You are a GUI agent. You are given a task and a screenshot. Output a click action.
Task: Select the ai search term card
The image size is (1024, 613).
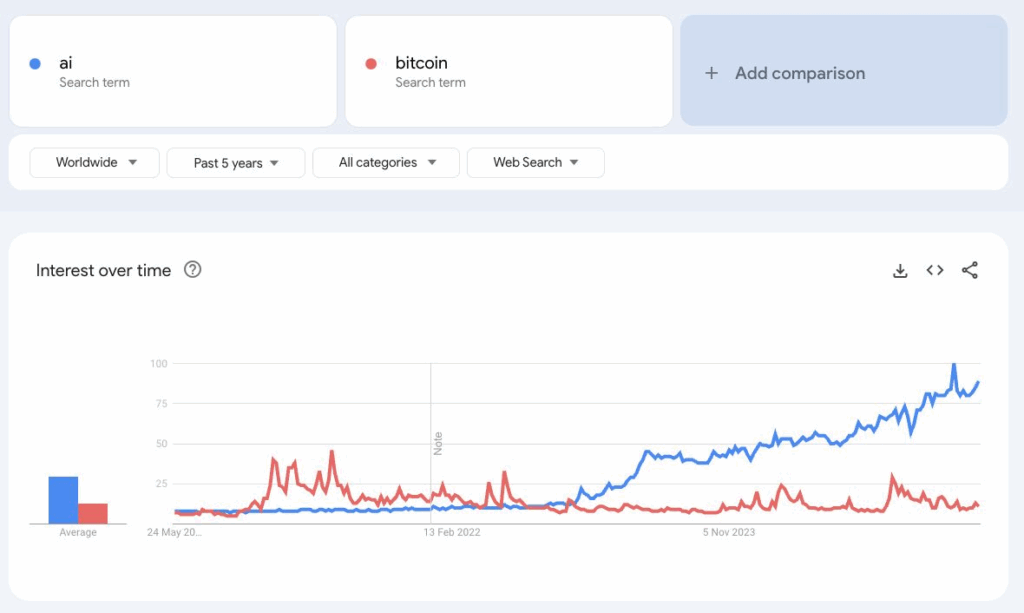(172, 70)
